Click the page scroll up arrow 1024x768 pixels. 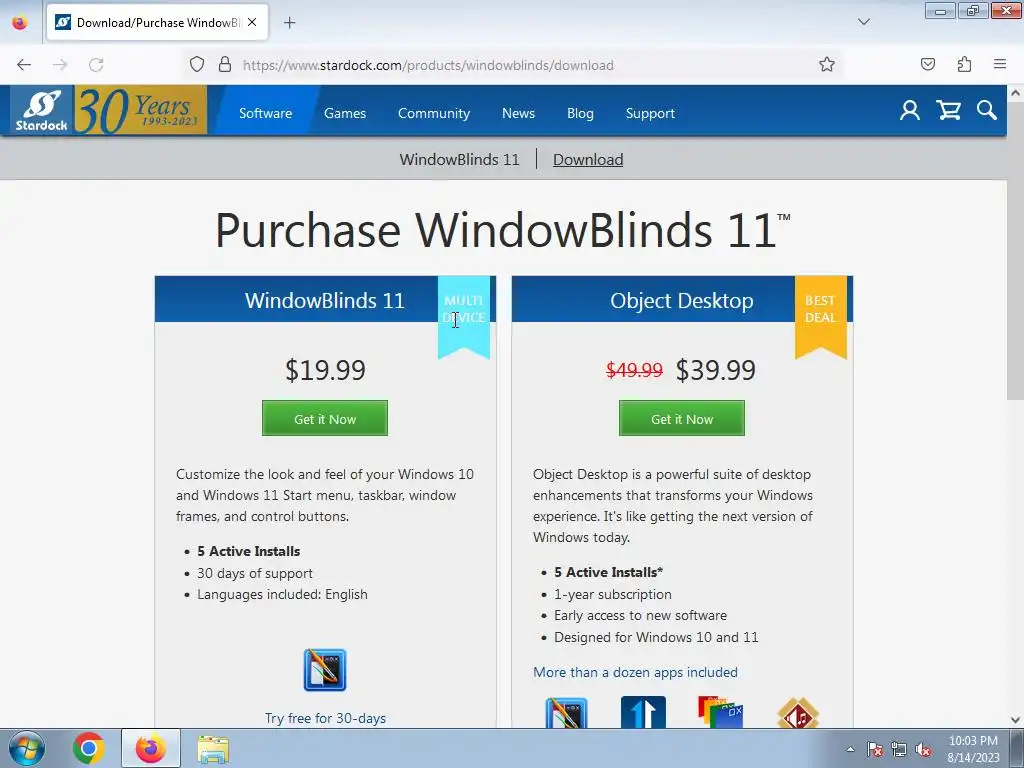1015,93
